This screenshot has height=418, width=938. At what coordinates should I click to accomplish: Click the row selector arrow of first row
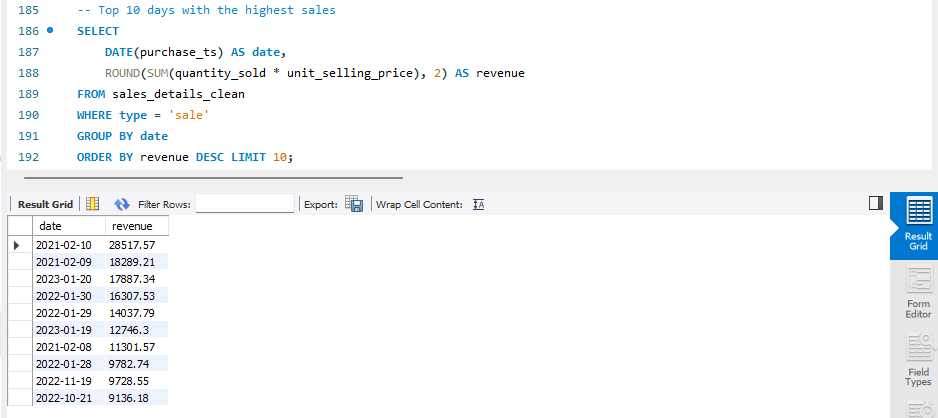(17, 245)
